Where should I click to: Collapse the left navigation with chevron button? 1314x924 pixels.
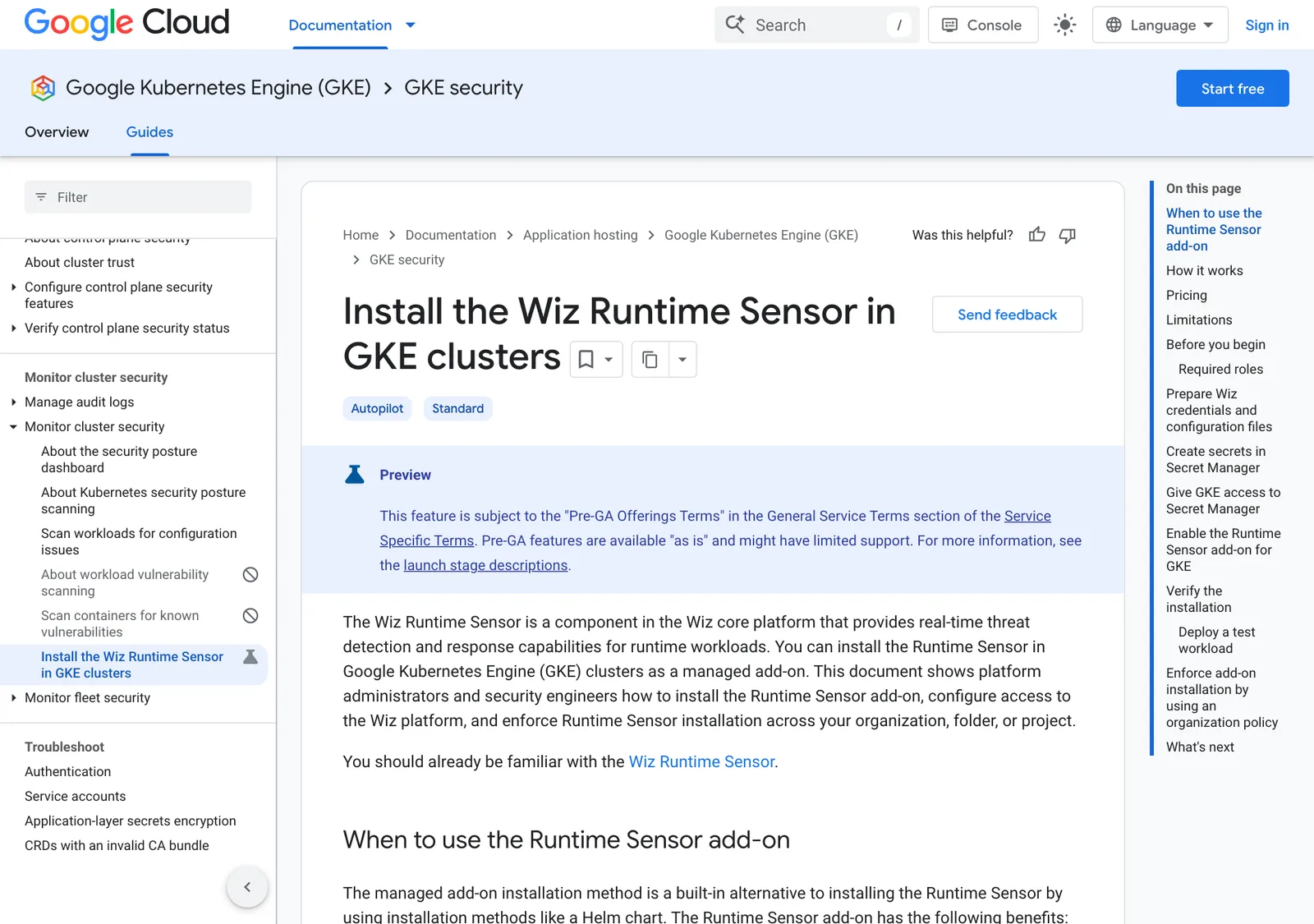coord(247,887)
